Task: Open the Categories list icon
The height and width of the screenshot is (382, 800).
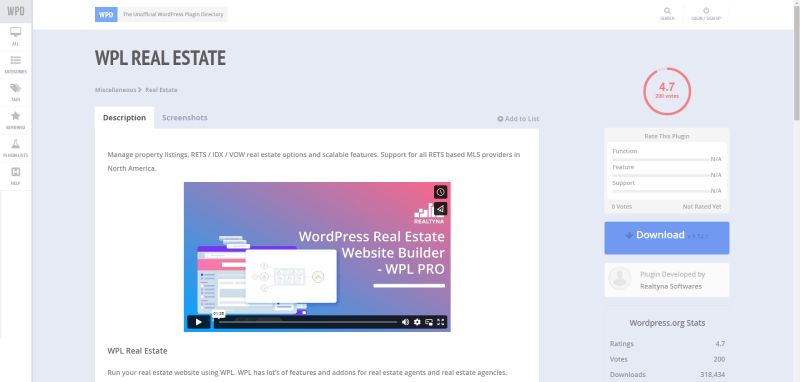Action: (15, 60)
